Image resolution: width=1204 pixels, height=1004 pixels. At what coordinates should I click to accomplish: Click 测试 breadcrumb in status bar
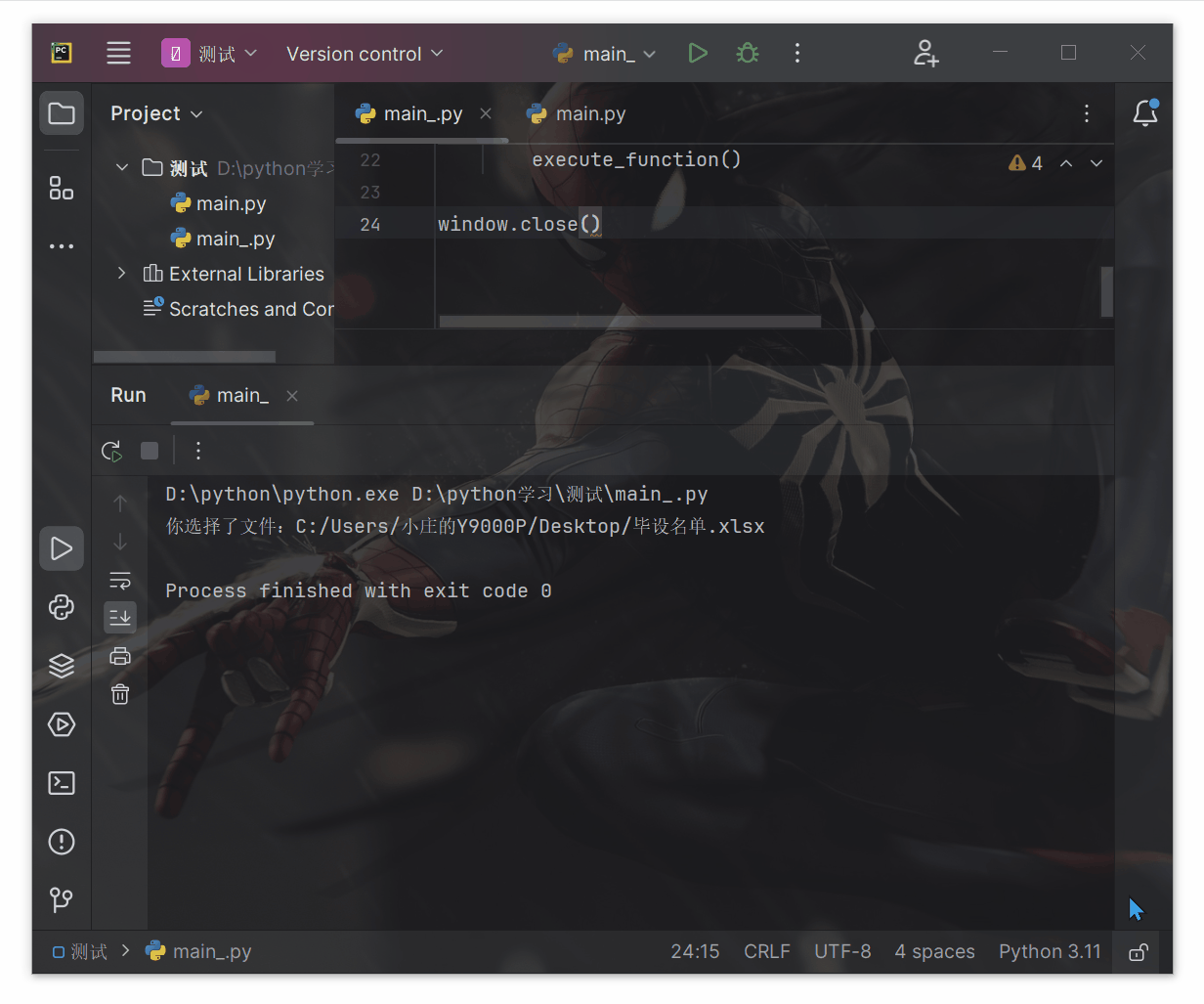point(80,951)
